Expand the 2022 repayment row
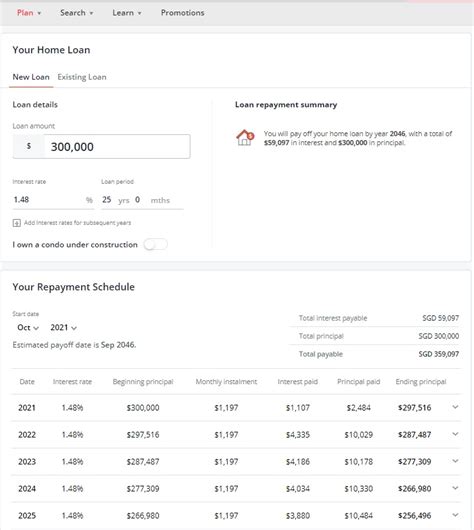Viewport: 474px width, 530px height. [x=455, y=434]
